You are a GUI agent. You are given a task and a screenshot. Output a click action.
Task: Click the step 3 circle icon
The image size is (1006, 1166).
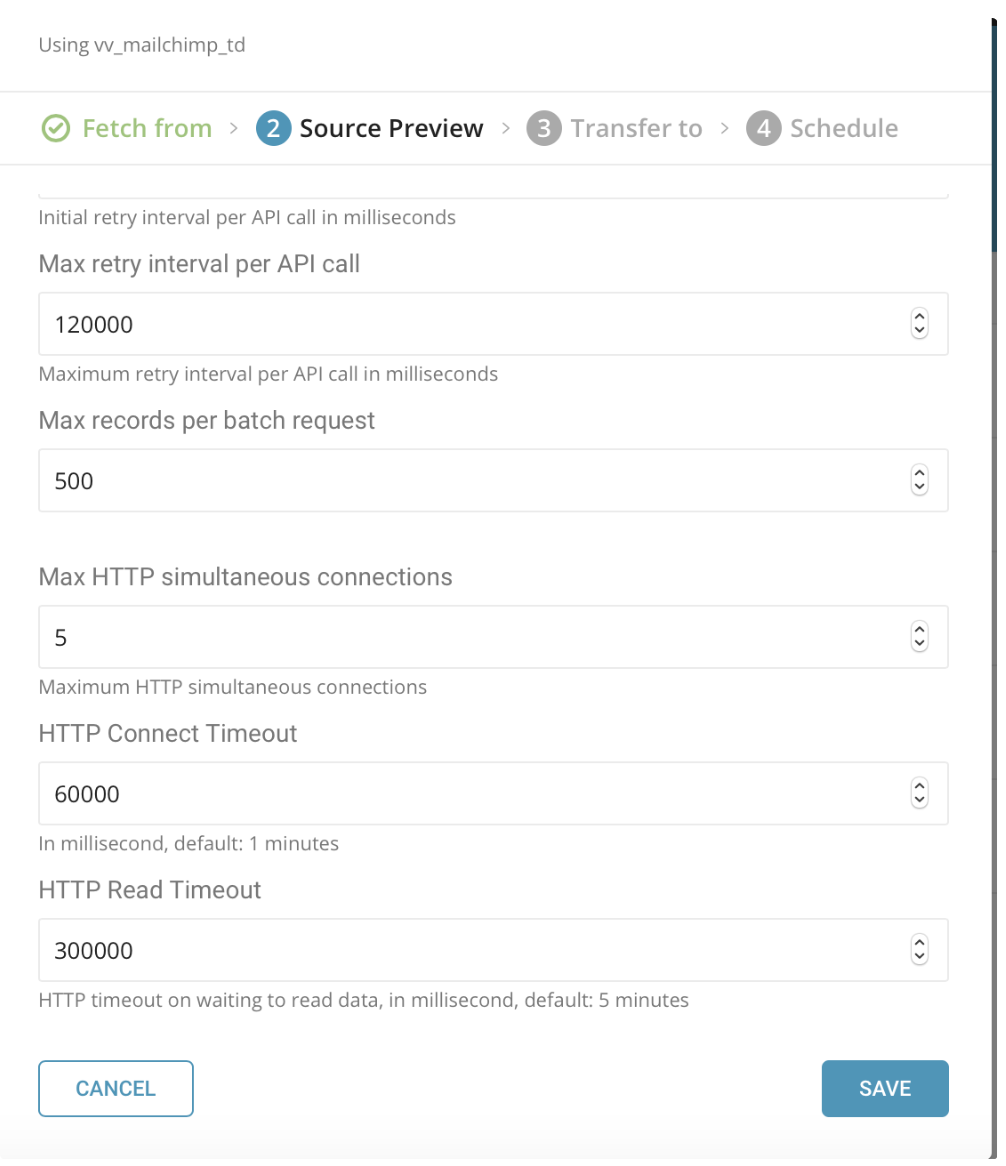click(x=544, y=129)
